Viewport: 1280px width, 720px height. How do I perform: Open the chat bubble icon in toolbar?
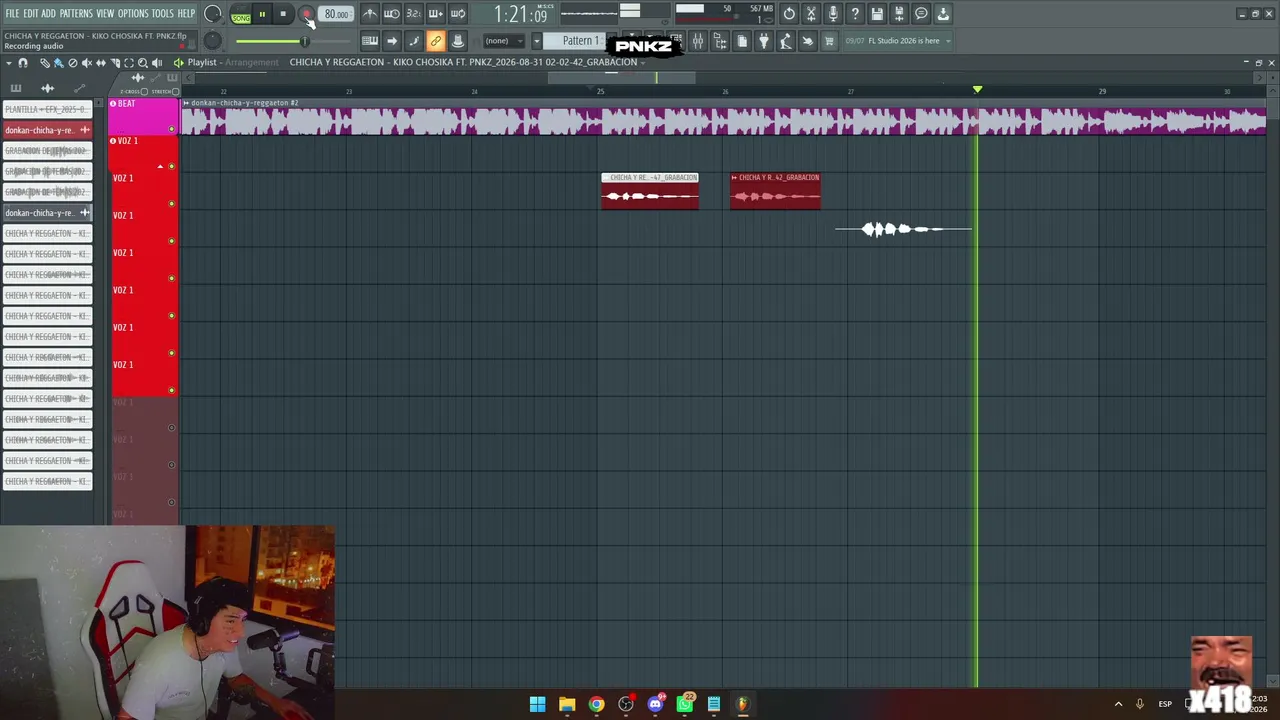(x=921, y=14)
